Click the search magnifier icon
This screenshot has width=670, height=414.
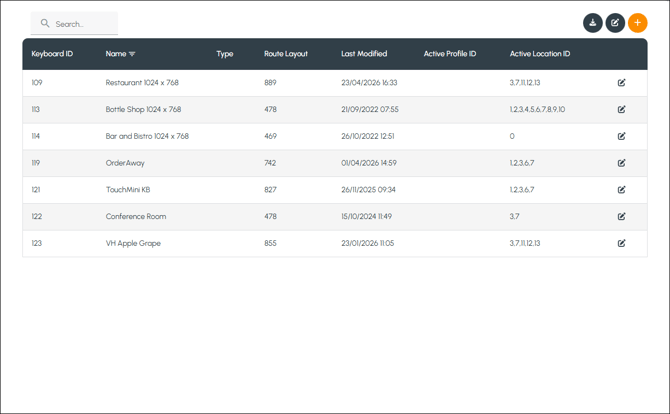pyautogui.click(x=45, y=23)
